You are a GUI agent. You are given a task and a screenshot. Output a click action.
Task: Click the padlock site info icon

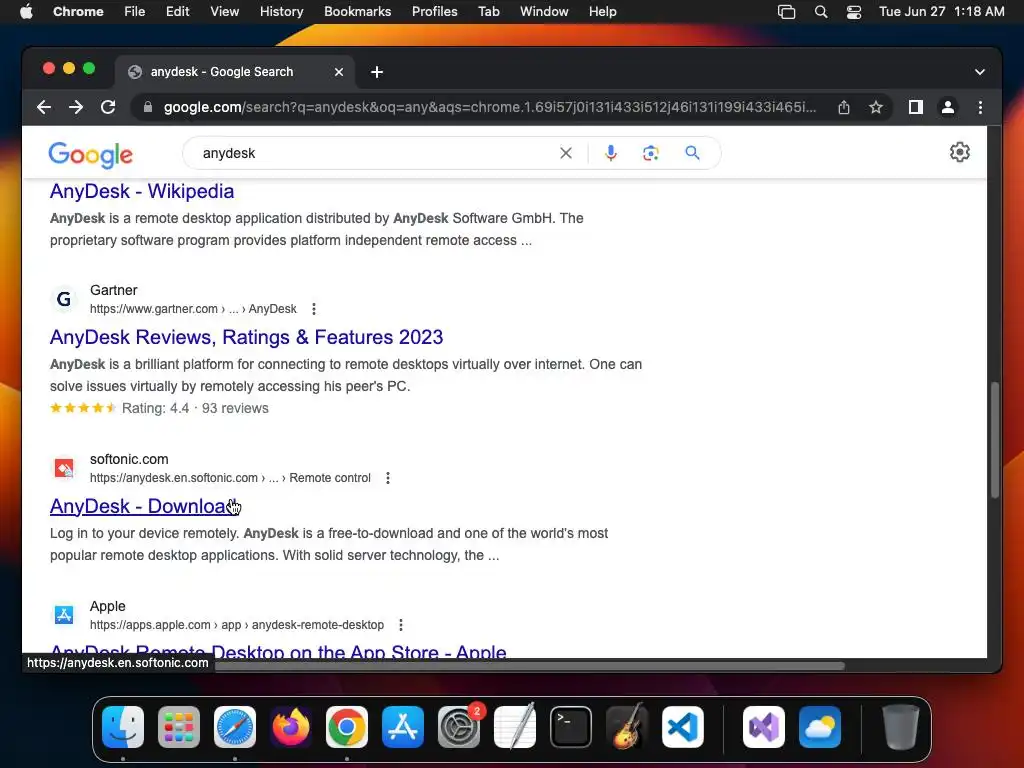pyautogui.click(x=148, y=107)
